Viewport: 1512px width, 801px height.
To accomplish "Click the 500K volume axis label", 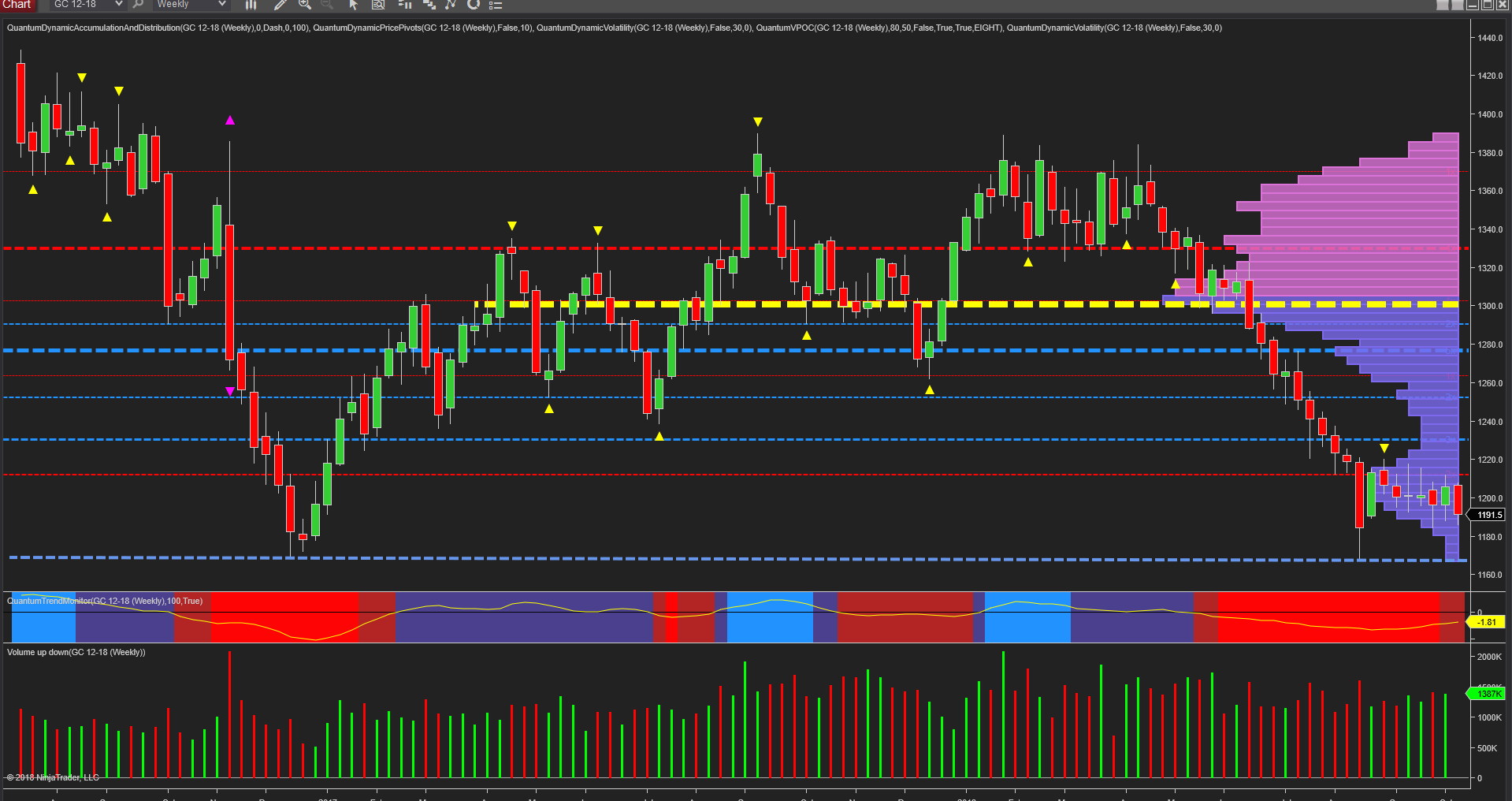I will click(x=1487, y=748).
